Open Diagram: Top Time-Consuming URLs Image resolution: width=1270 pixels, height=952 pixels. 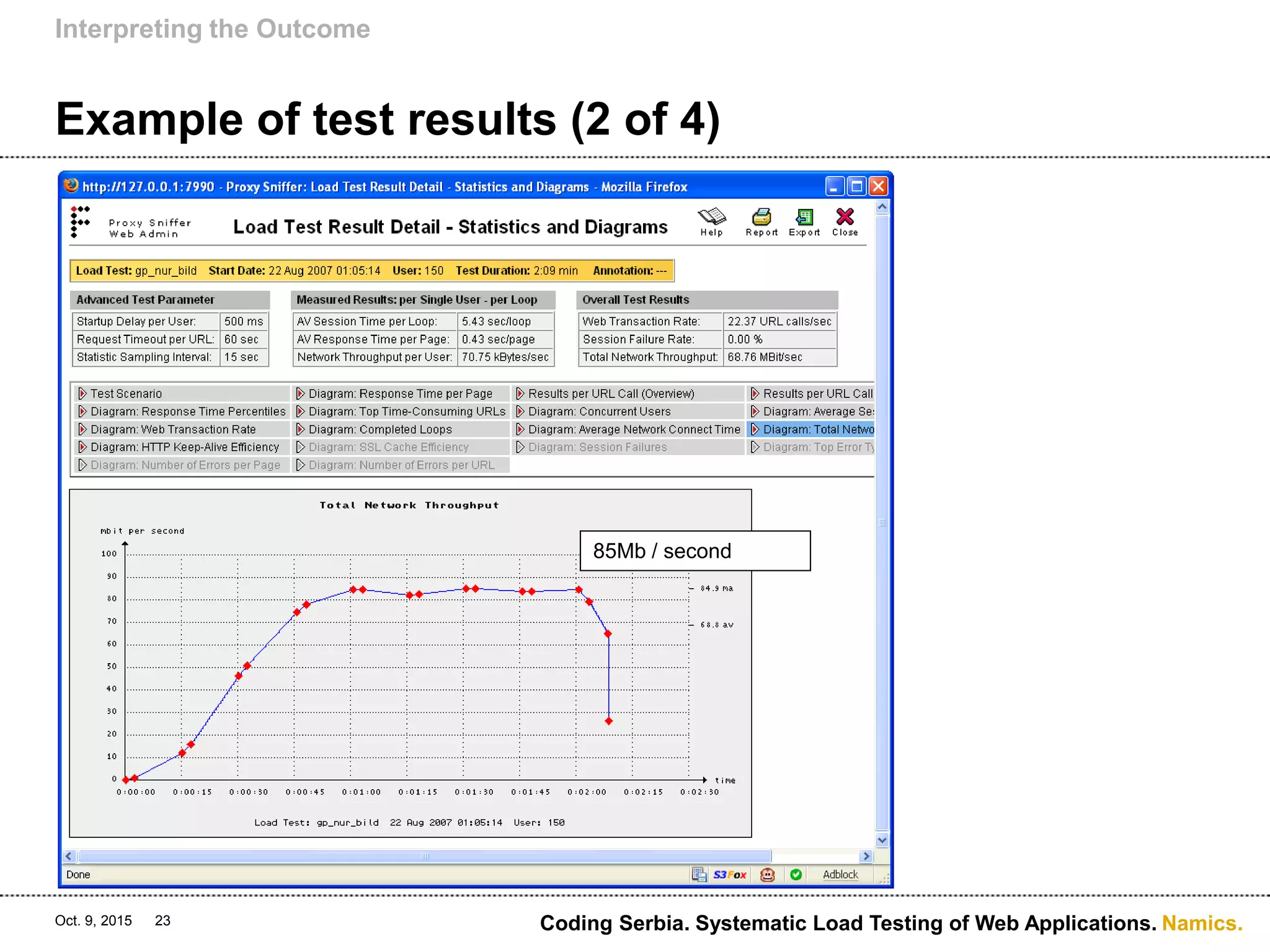click(406, 412)
